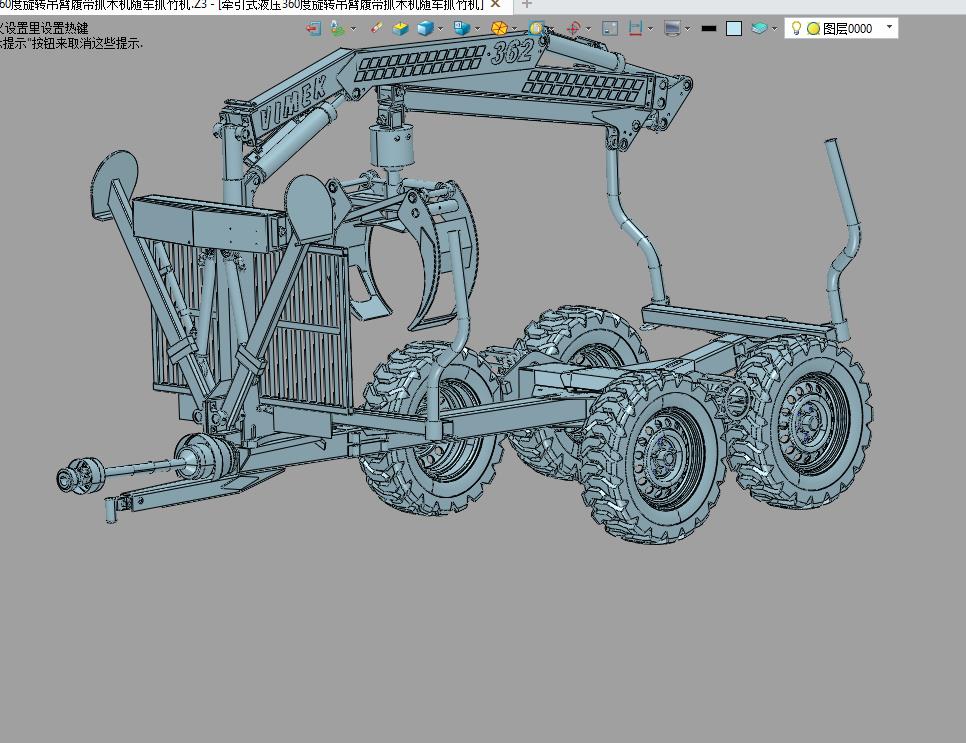The height and width of the screenshot is (743, 966).
Task: Click the red and blue dimension icon
Action: pos(635,28)
